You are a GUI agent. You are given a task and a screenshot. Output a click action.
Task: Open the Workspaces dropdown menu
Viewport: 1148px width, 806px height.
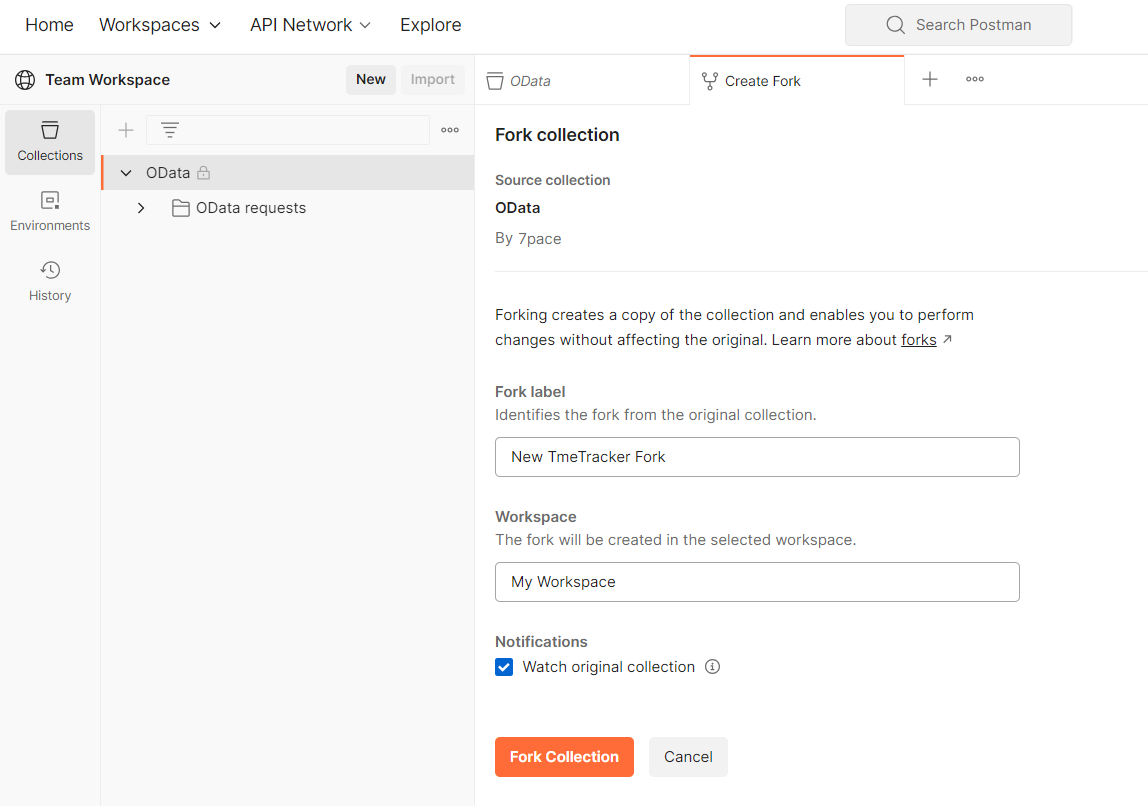[x=160, y=25]
